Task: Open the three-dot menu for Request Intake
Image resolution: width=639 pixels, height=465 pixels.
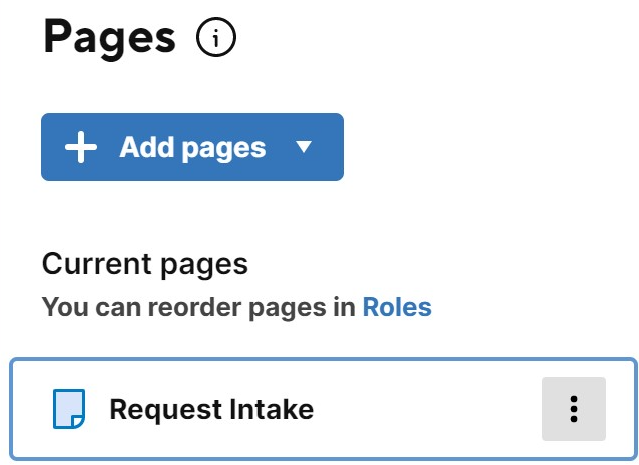Action: [574, 409]
